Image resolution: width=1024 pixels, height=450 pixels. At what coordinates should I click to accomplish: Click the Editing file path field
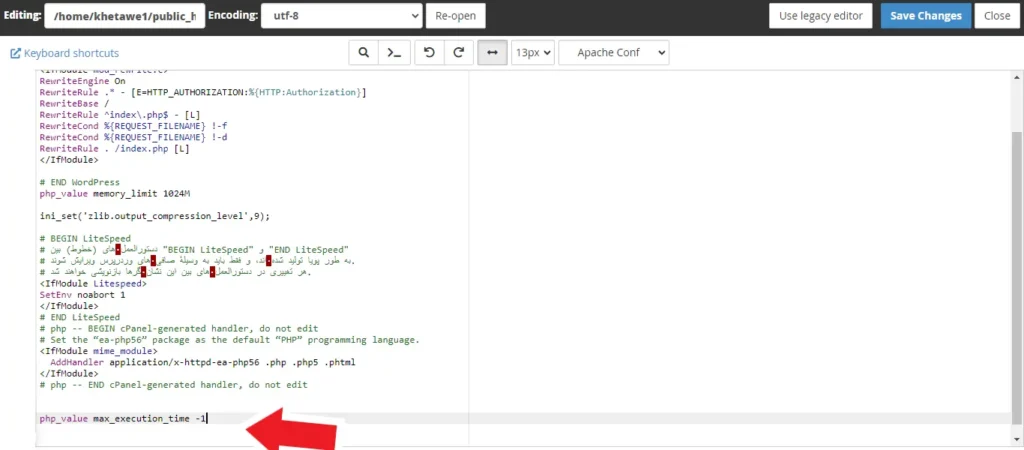click(124, 16)
